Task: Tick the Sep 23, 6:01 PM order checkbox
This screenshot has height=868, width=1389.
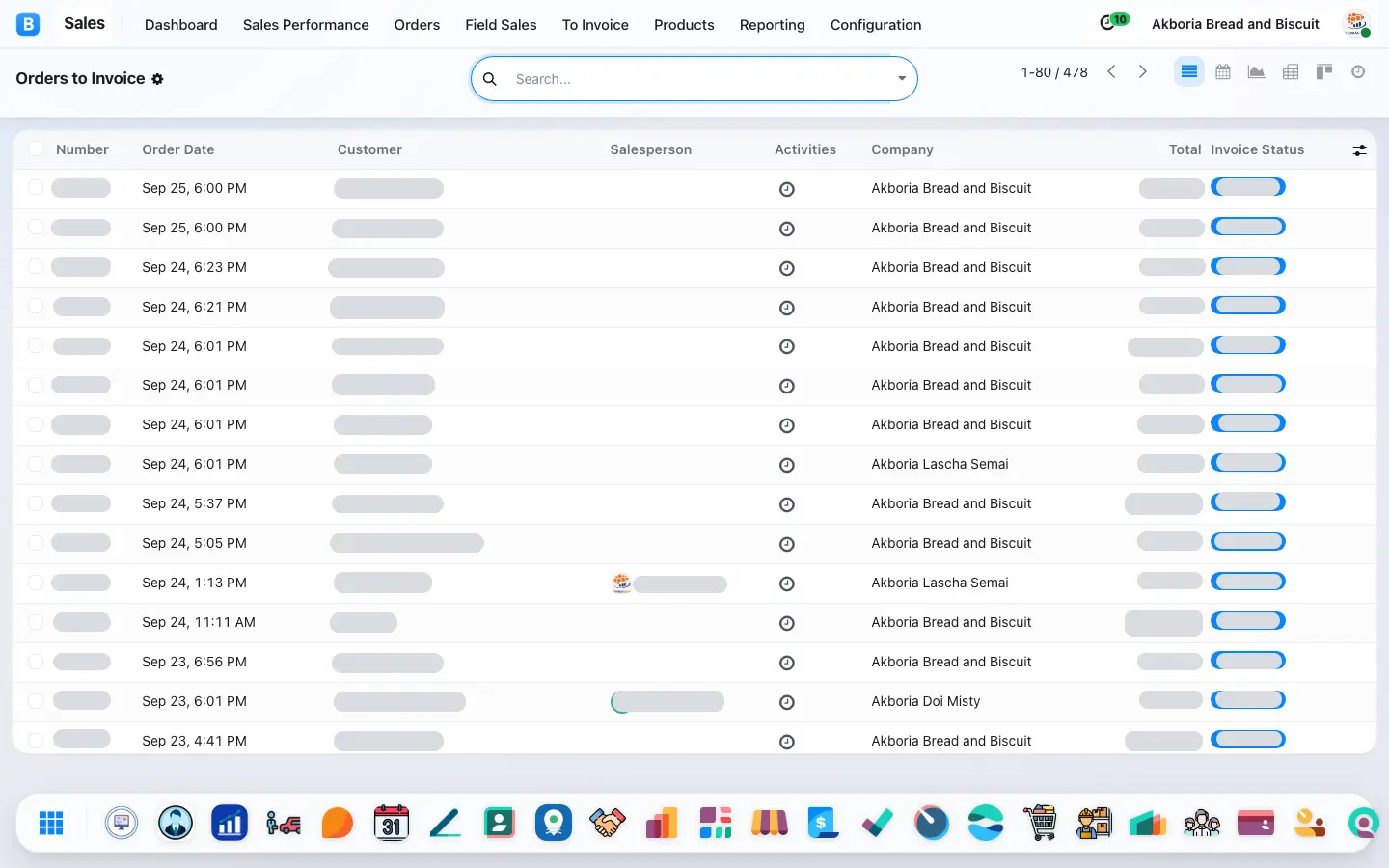Action: (36, 700)
